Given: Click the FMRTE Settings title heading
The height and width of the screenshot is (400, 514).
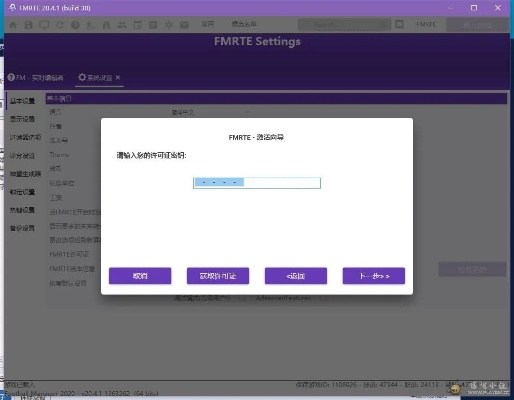Looking at the screenshot, I should pos(257,41).
